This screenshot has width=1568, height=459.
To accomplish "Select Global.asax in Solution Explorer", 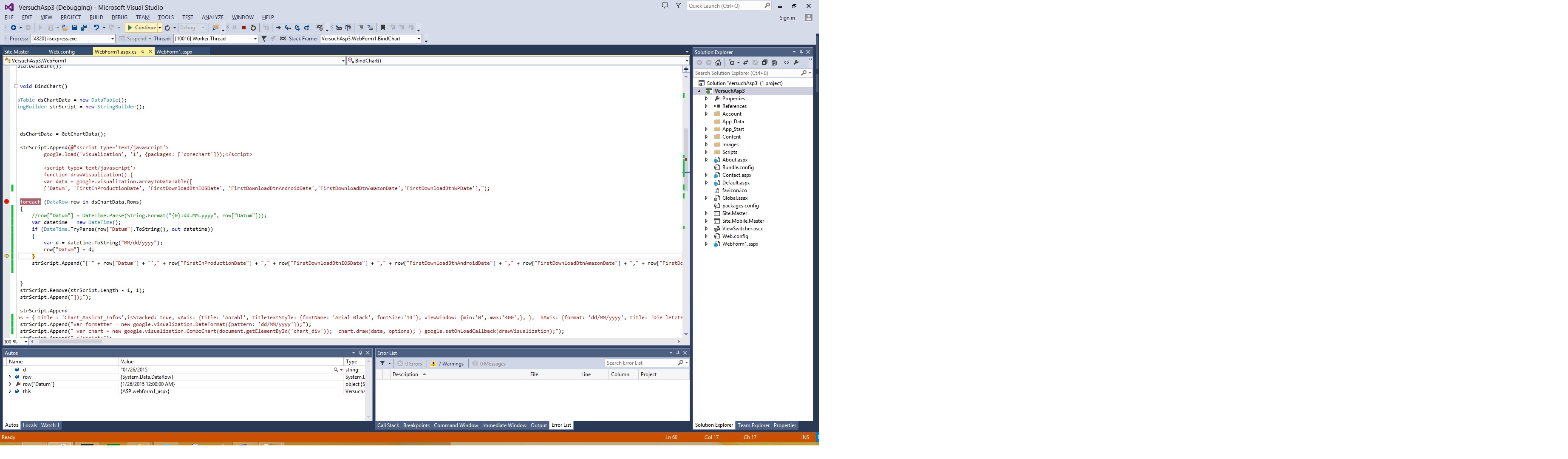I will click(734, 198).
